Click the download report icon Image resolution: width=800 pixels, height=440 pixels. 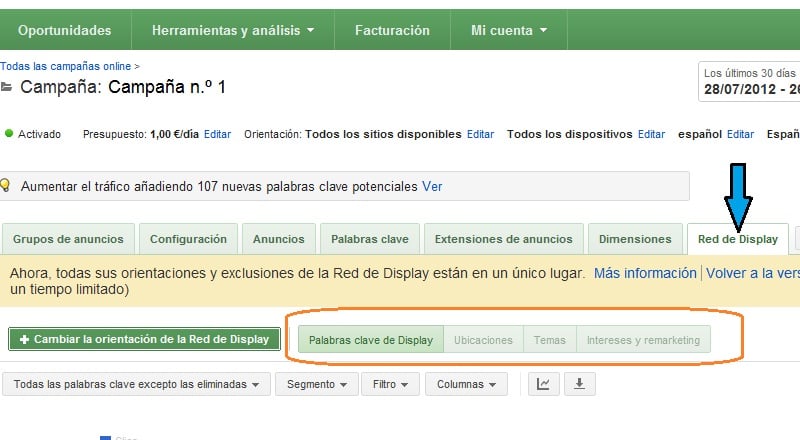[x=580, y=384]
